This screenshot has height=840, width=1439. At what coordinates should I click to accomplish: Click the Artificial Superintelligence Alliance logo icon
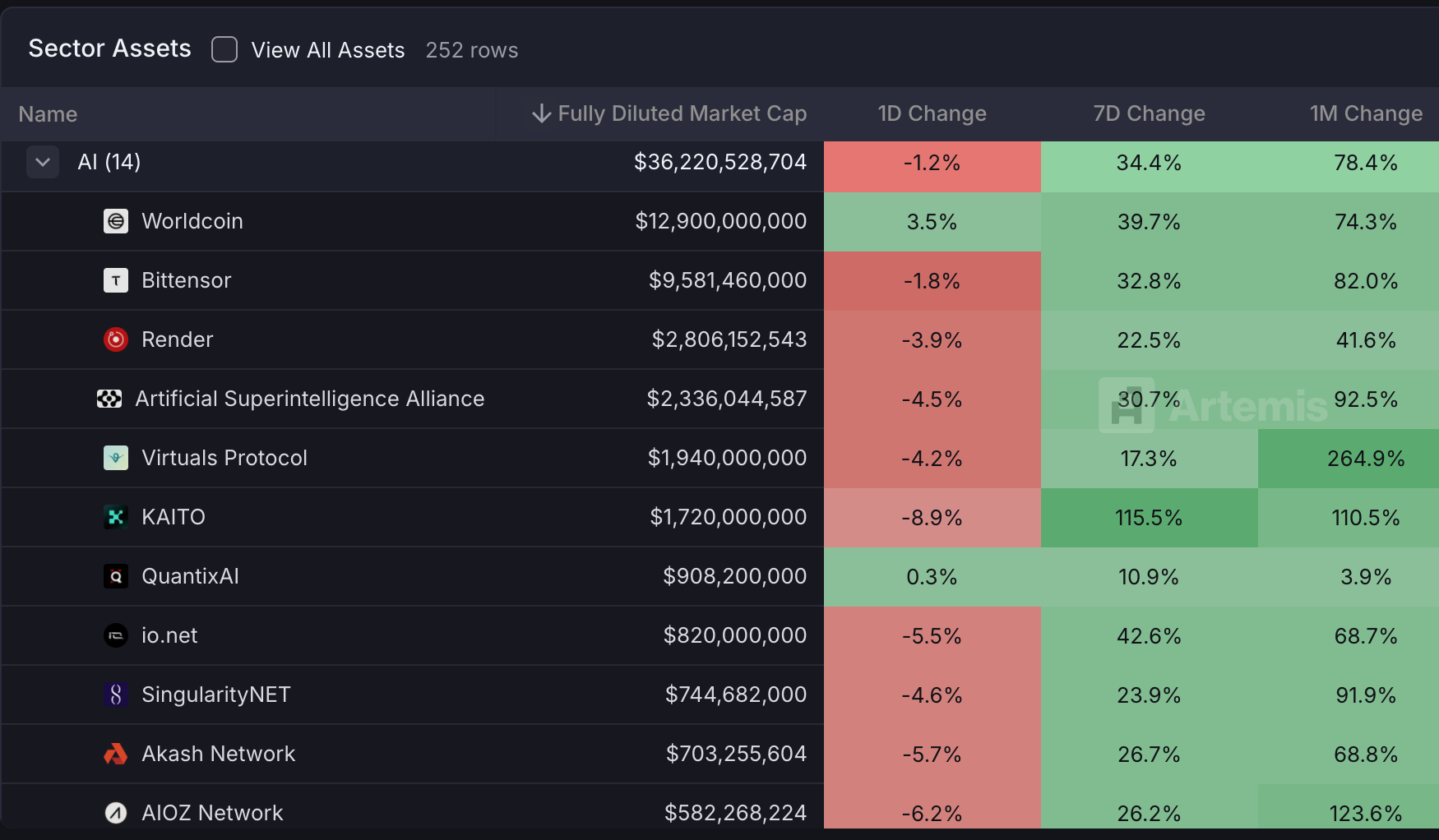109,399
